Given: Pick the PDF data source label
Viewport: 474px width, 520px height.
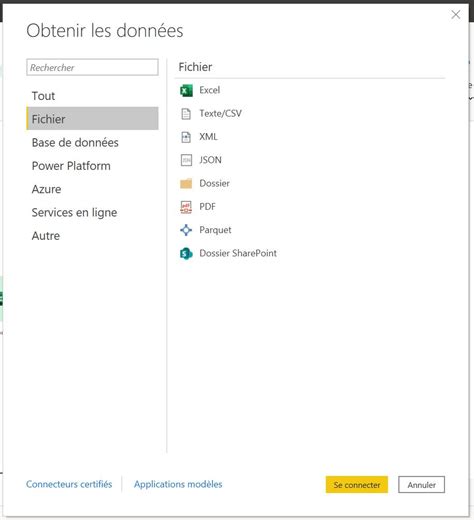Looking at the screenshot, I should [207, 207].
